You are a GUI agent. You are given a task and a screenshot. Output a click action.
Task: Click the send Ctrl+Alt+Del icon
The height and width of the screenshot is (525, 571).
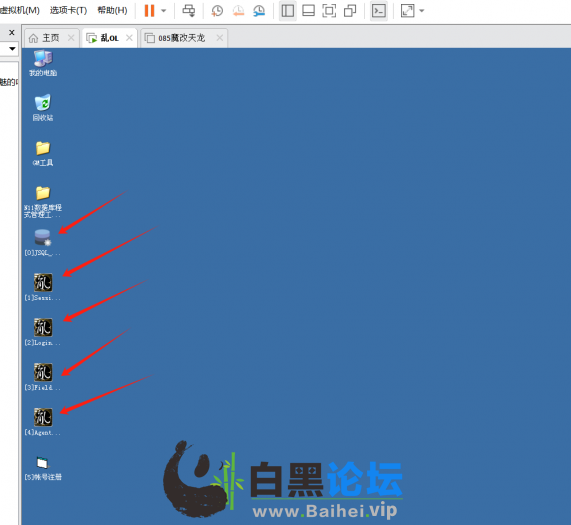pos(189,11)
